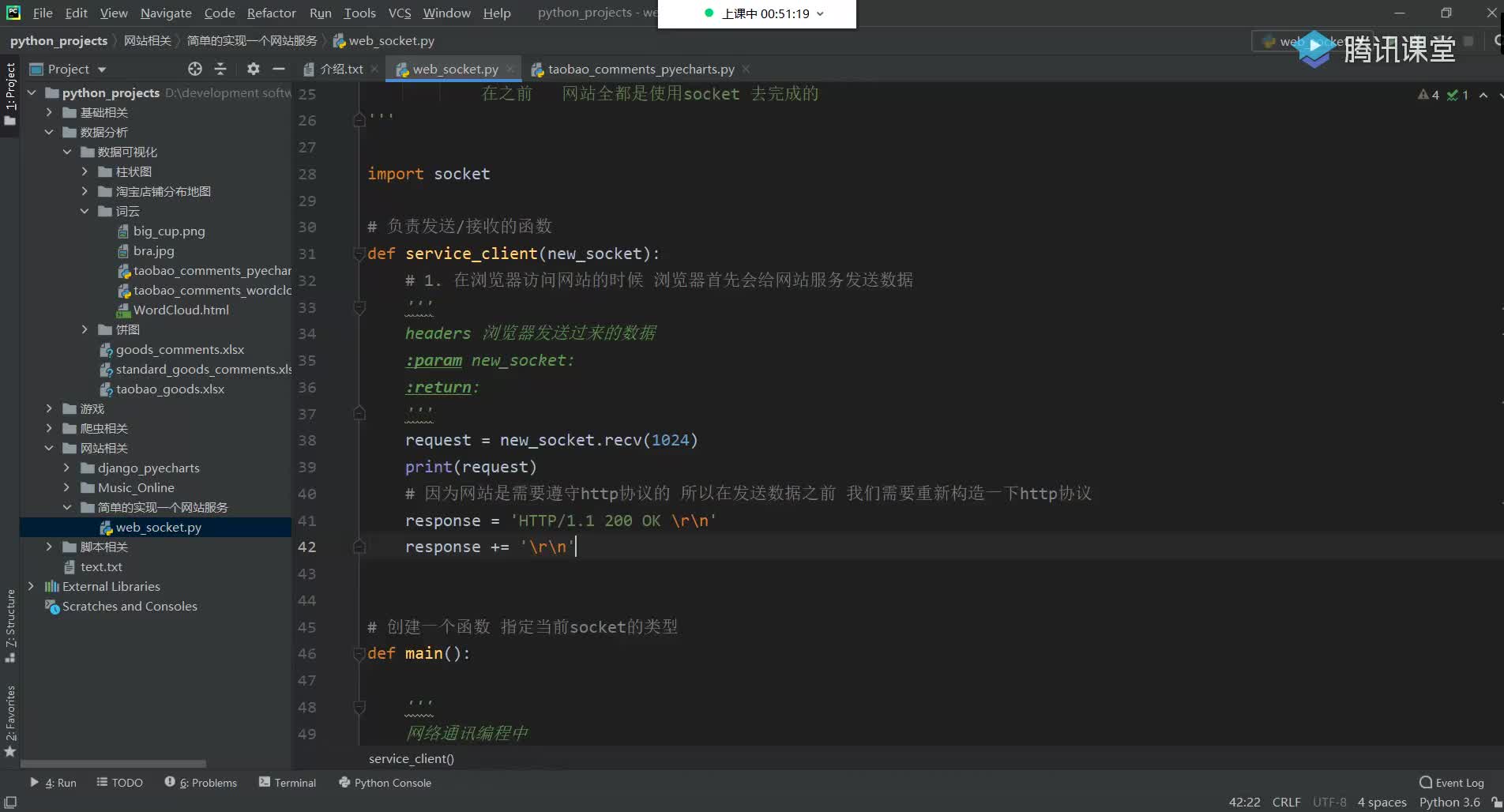
Task: Click the collapse all icon in Project panel
Action: pos(220,69)
